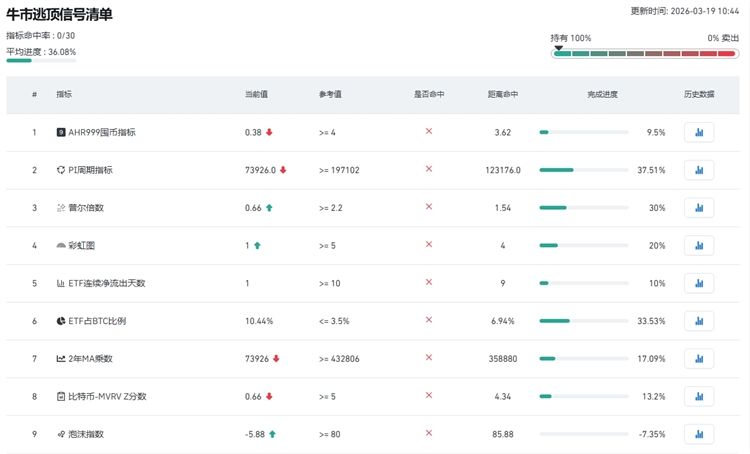Open history chart for ETF占BTC比例
Screen dimensions: 750x454
pyautogui.click(x=699, y=321)
